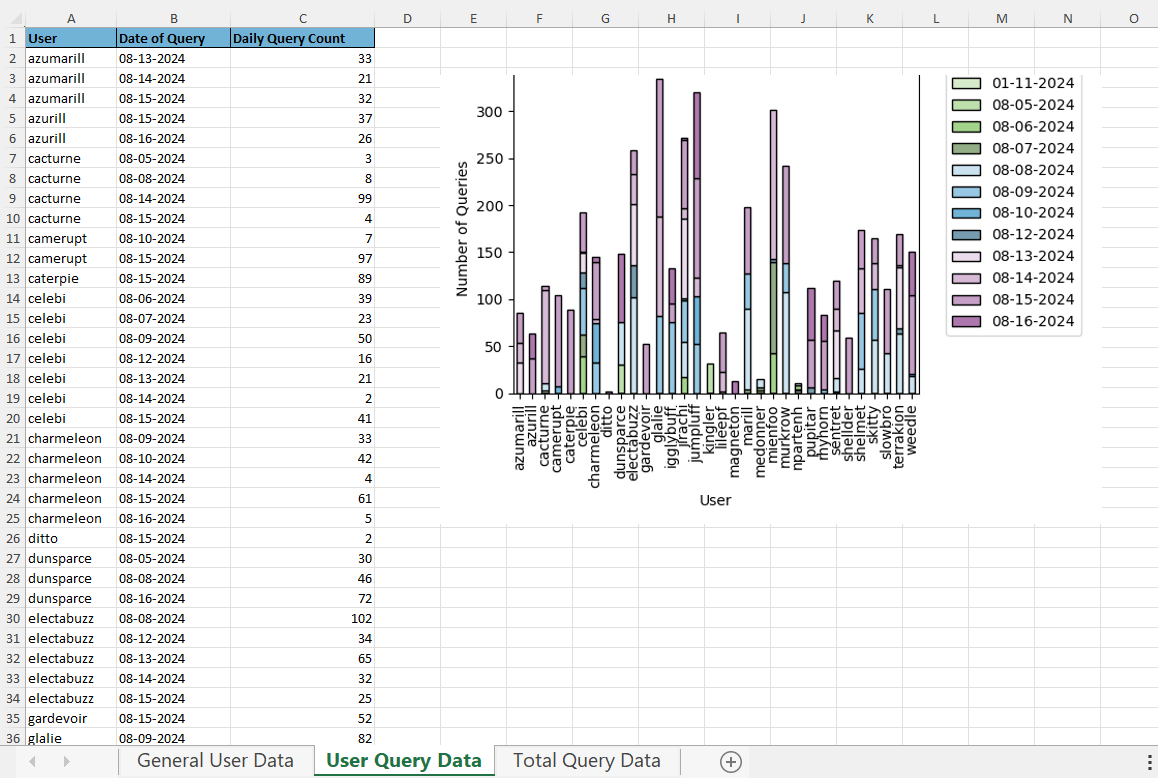Image resolution: width=1158 pixels, height=778 pixels.
Task: Click camerupt cell in row 11
Action: click(x=71, y=239)
